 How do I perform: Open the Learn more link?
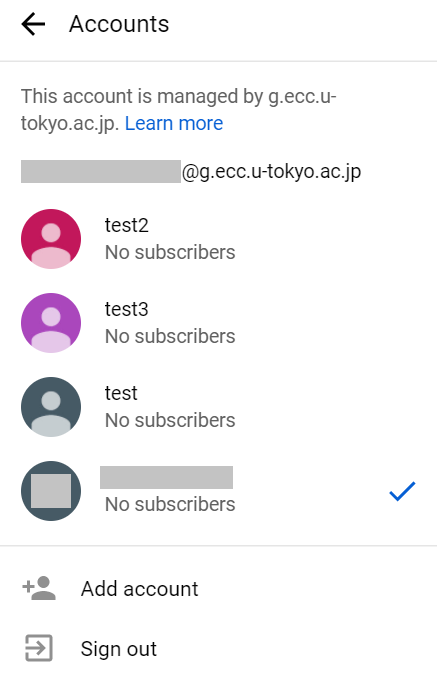174,123
